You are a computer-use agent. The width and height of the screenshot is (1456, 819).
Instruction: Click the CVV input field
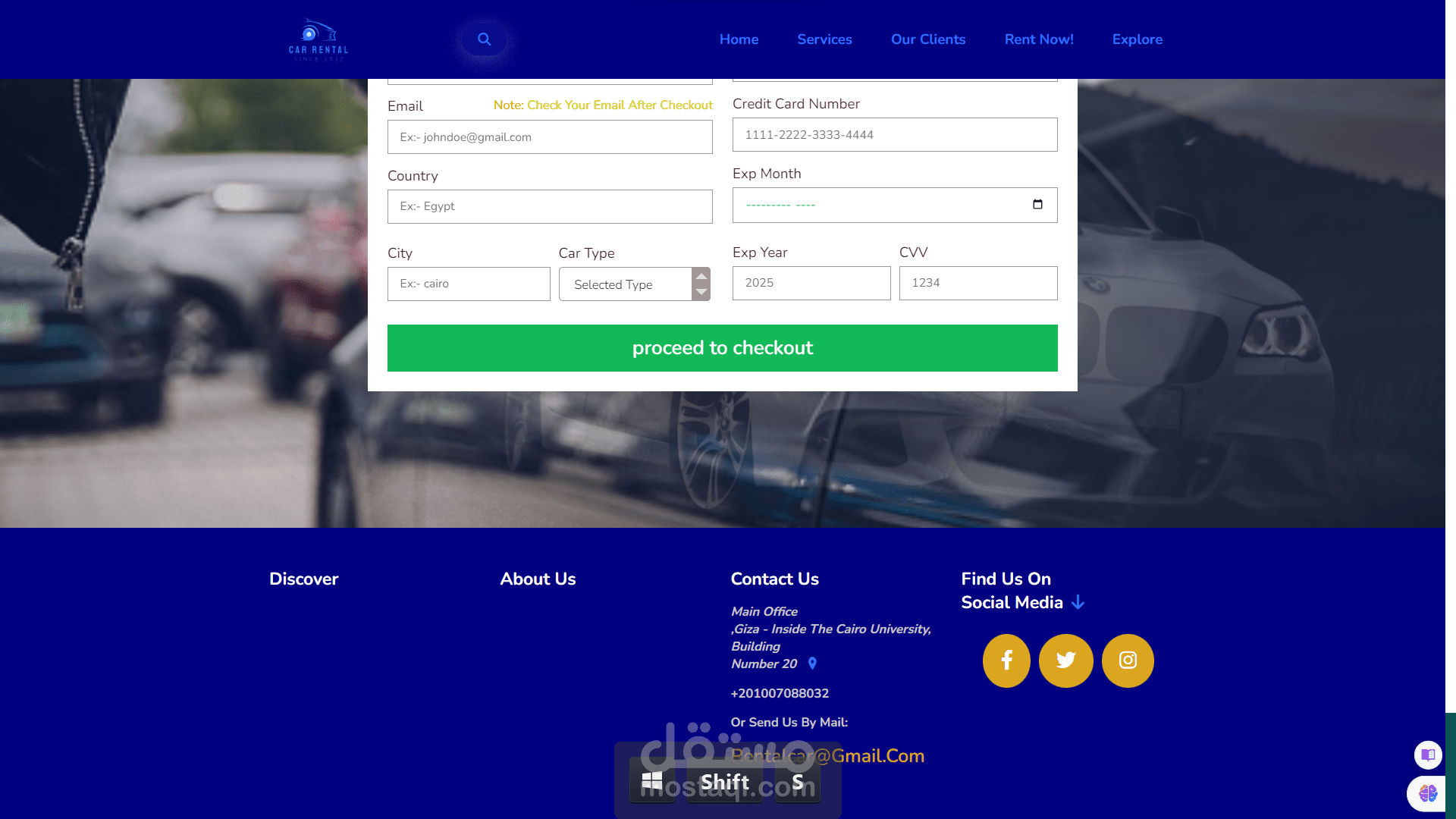(x=977, y=283)
